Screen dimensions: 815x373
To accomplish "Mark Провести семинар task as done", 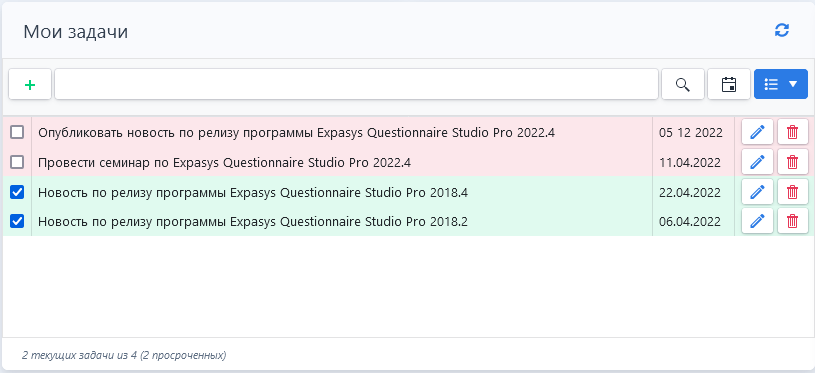I will (x=17, y=163).
